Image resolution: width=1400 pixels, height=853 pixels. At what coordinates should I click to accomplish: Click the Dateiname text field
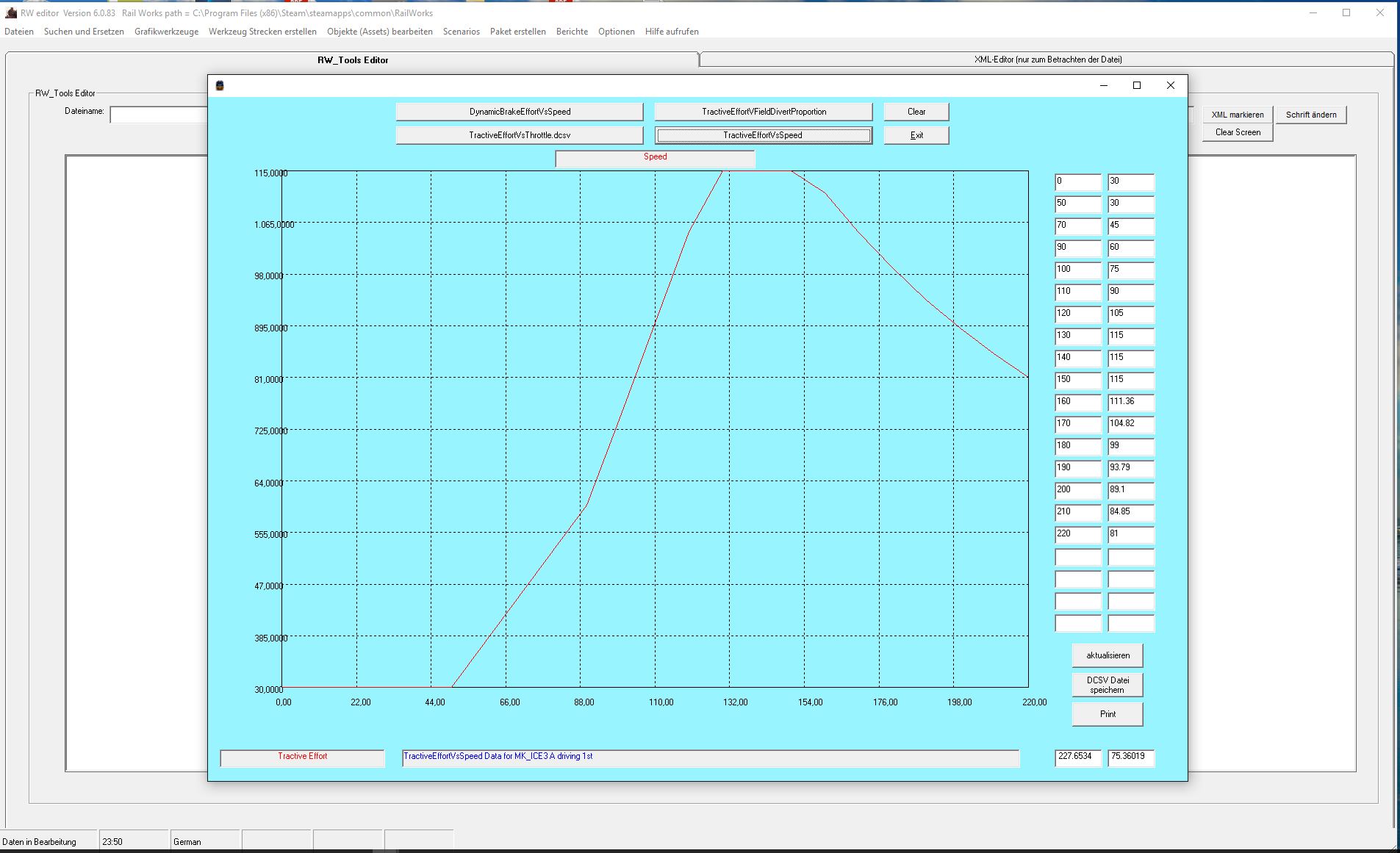coord(159,115)
